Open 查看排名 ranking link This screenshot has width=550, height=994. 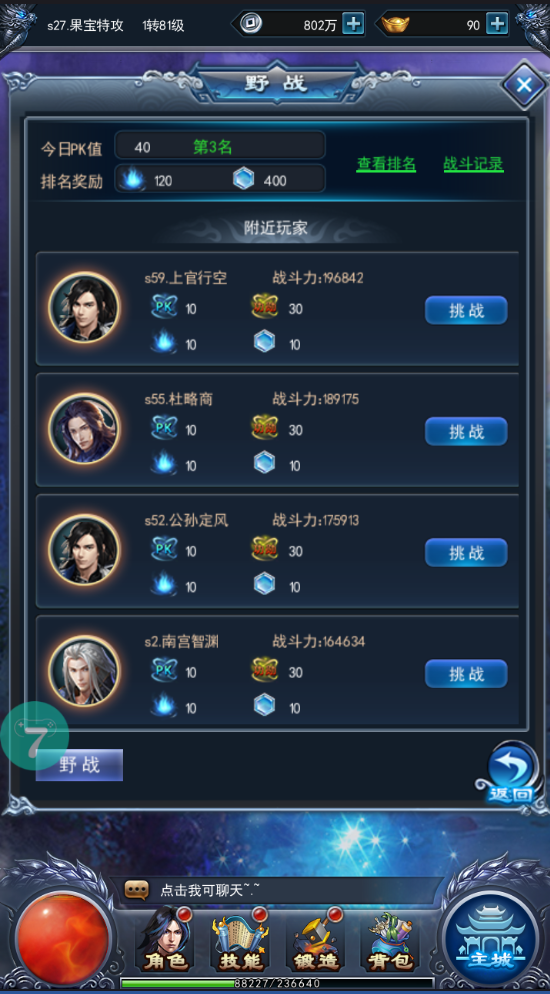pos(386,164)
